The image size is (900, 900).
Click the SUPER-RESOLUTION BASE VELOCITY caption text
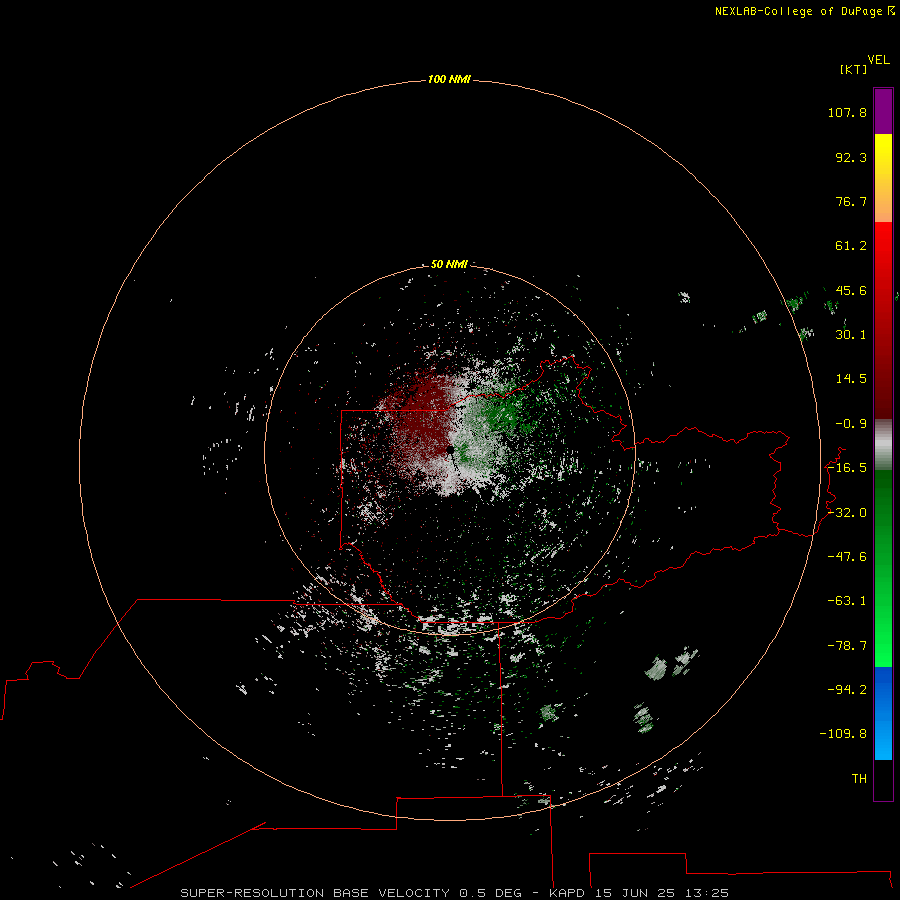(x=315, y=893)
